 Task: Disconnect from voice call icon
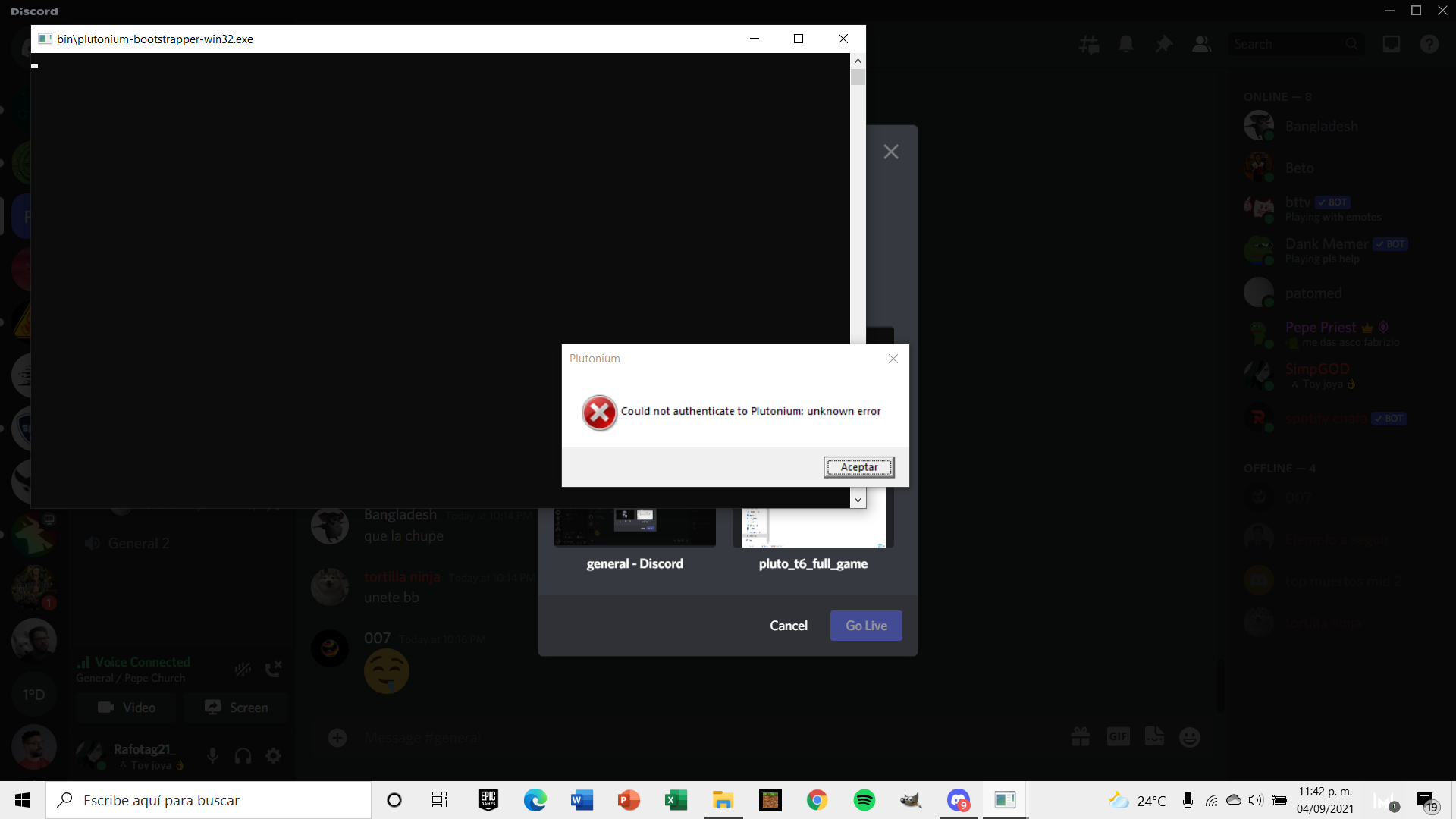click(x=273, y=669)
